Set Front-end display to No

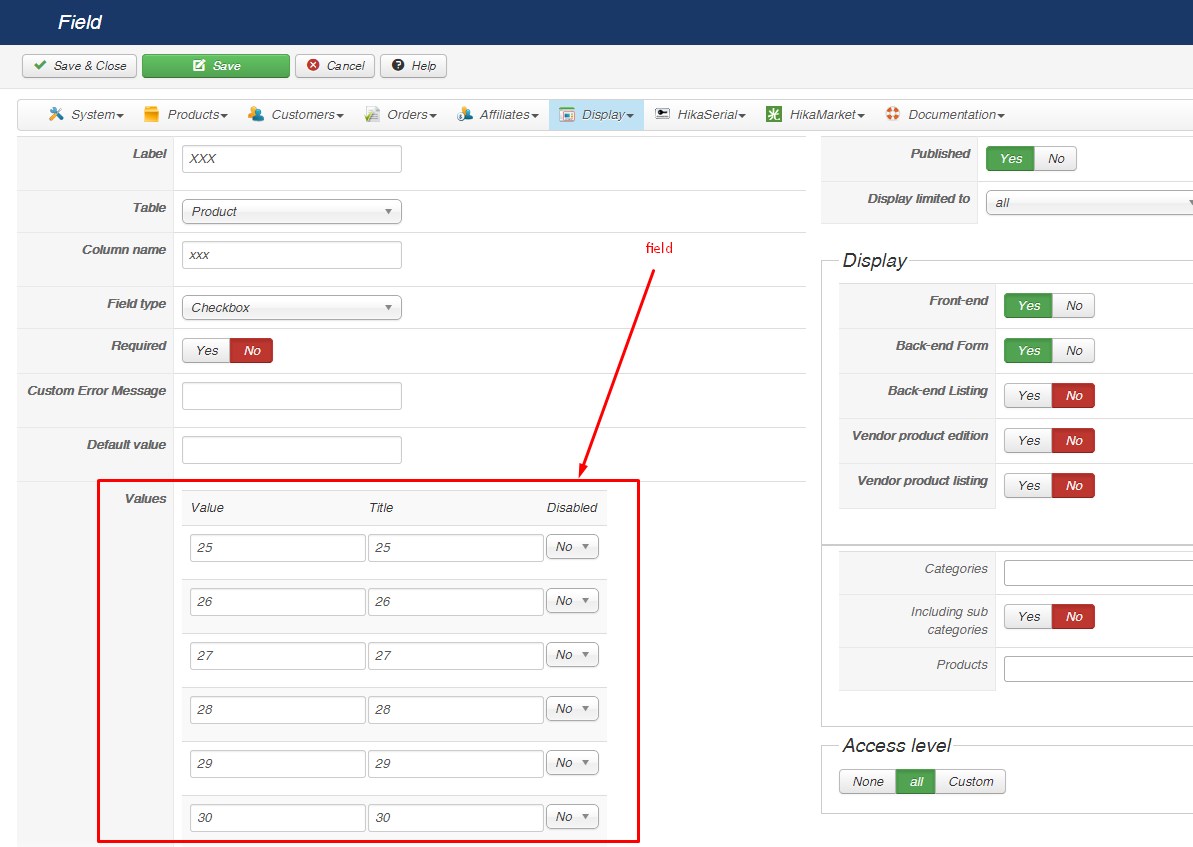point(1074,305)
